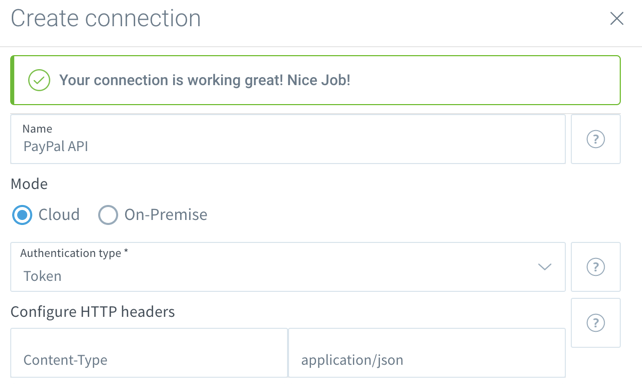Open help for the Name field
This screenshot has height=384, width=642.
pyautogui.click(x=596, y=139)
